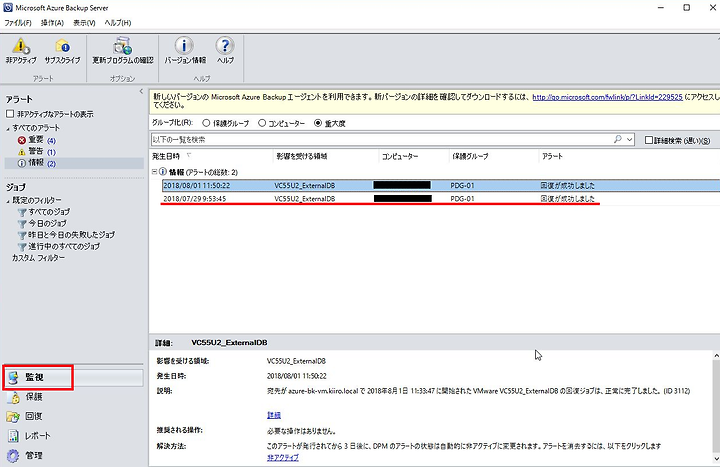
Task: Click details pane scroll down arrow
Action: (716, 459)
